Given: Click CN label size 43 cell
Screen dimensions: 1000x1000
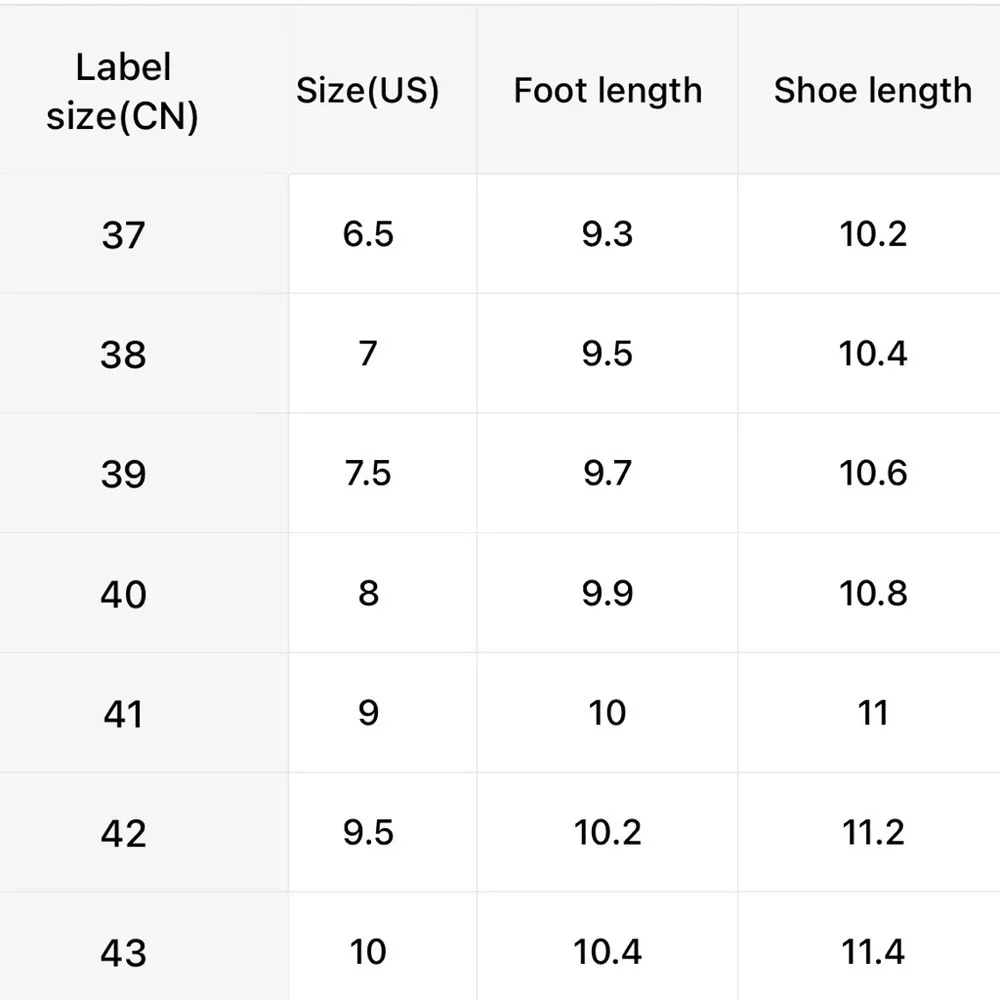Looking at the screenshot, I should [x=123, y=951].
